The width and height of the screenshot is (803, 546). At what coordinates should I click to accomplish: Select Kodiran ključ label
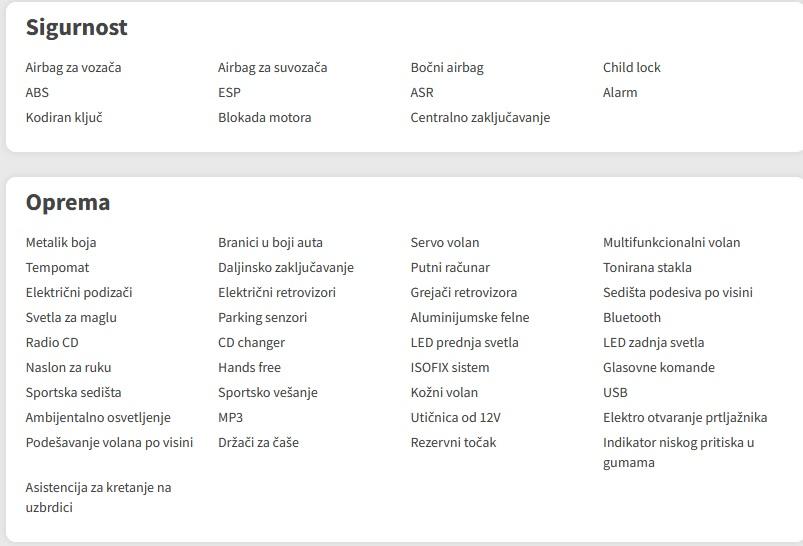click(x=64, y=118)
